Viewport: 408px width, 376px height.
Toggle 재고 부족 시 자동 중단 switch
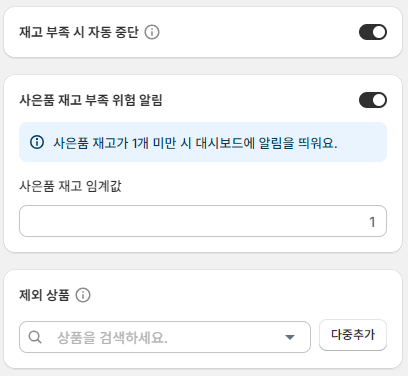click(373, 32)
